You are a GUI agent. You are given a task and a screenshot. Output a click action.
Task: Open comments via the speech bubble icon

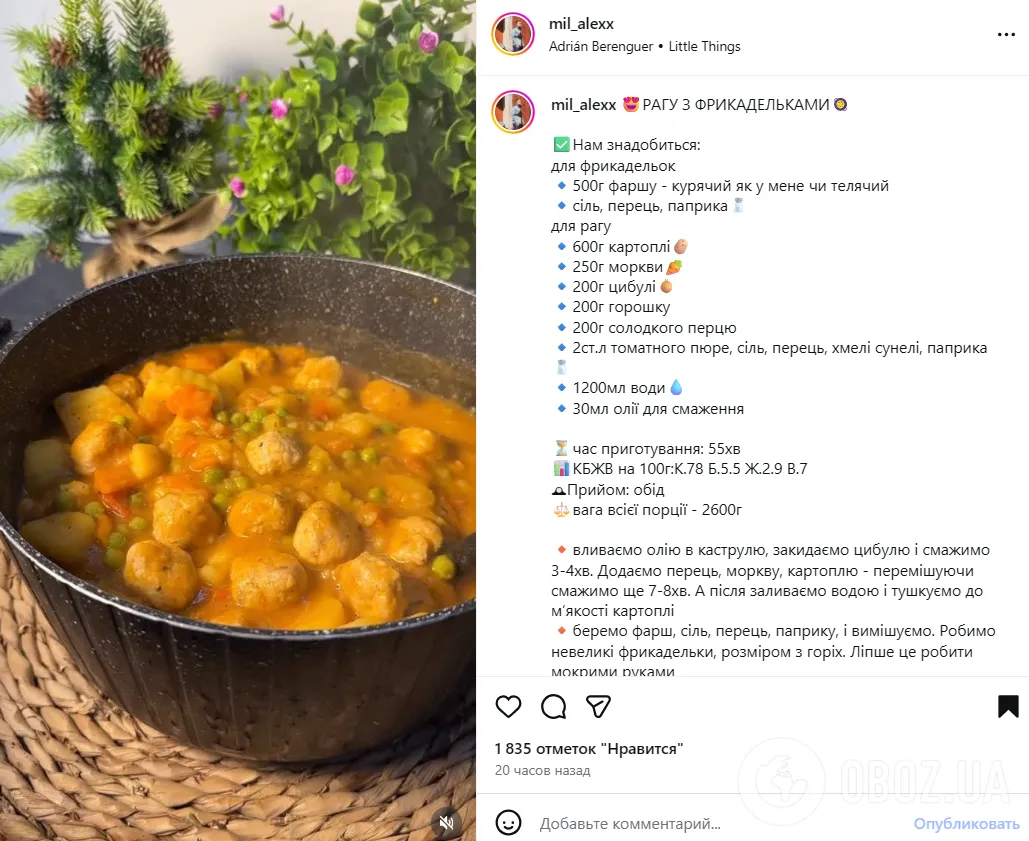[x=553, y=707]
